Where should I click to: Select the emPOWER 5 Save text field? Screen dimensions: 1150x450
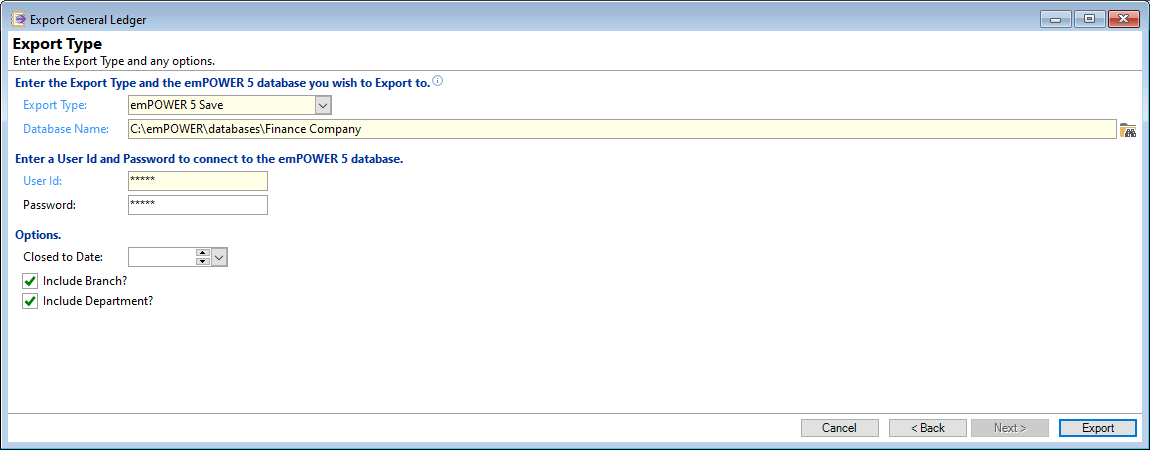[221, 106]
